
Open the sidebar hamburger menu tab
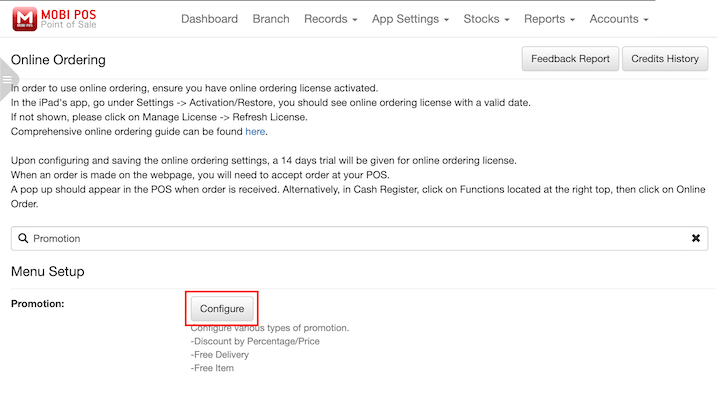[x=8, y=80]
